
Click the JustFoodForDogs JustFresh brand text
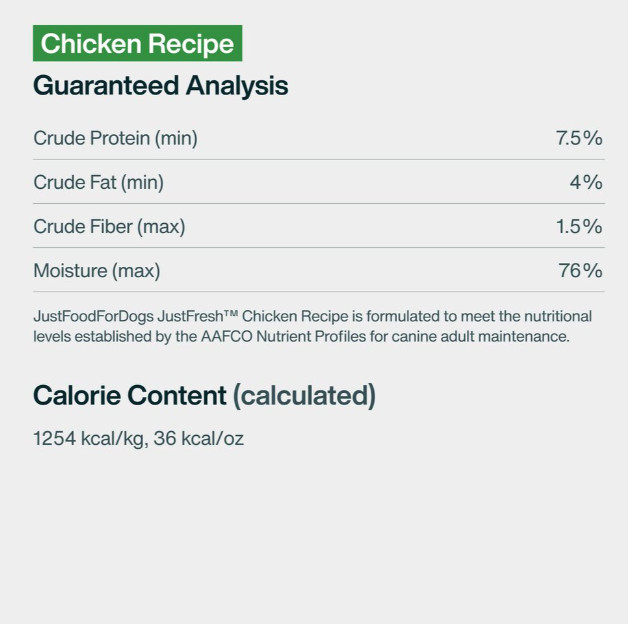click(128, 316)
